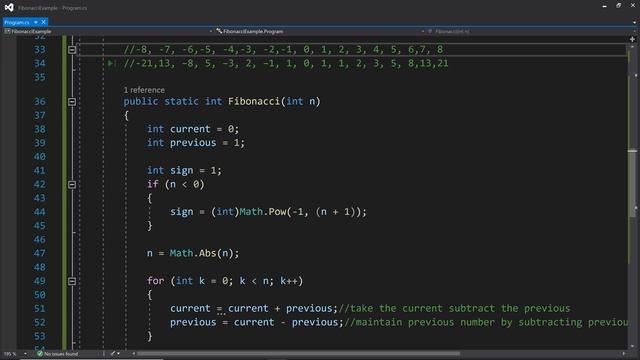Viewport: 640px width, 360px height.
Task: Click the 'No issues found' status indicator
Action: click(x=58, y=354)
